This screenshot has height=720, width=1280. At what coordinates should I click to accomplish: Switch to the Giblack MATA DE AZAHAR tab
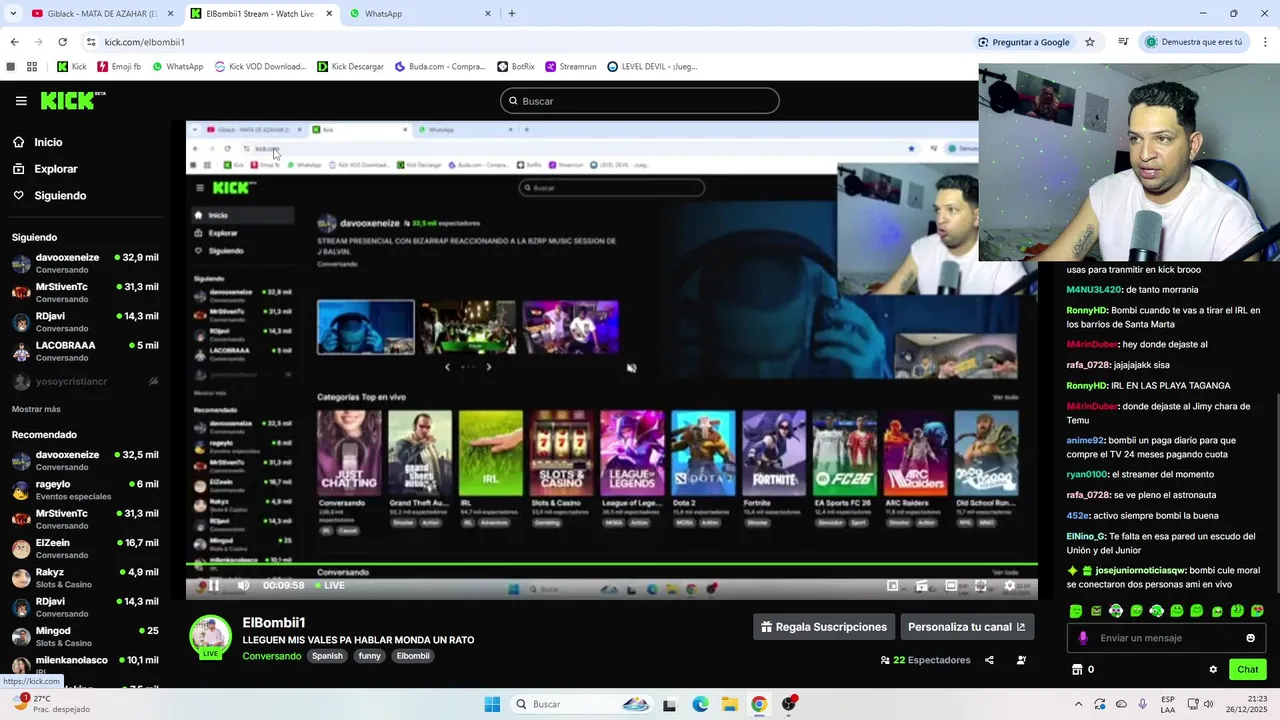[103, 14]
